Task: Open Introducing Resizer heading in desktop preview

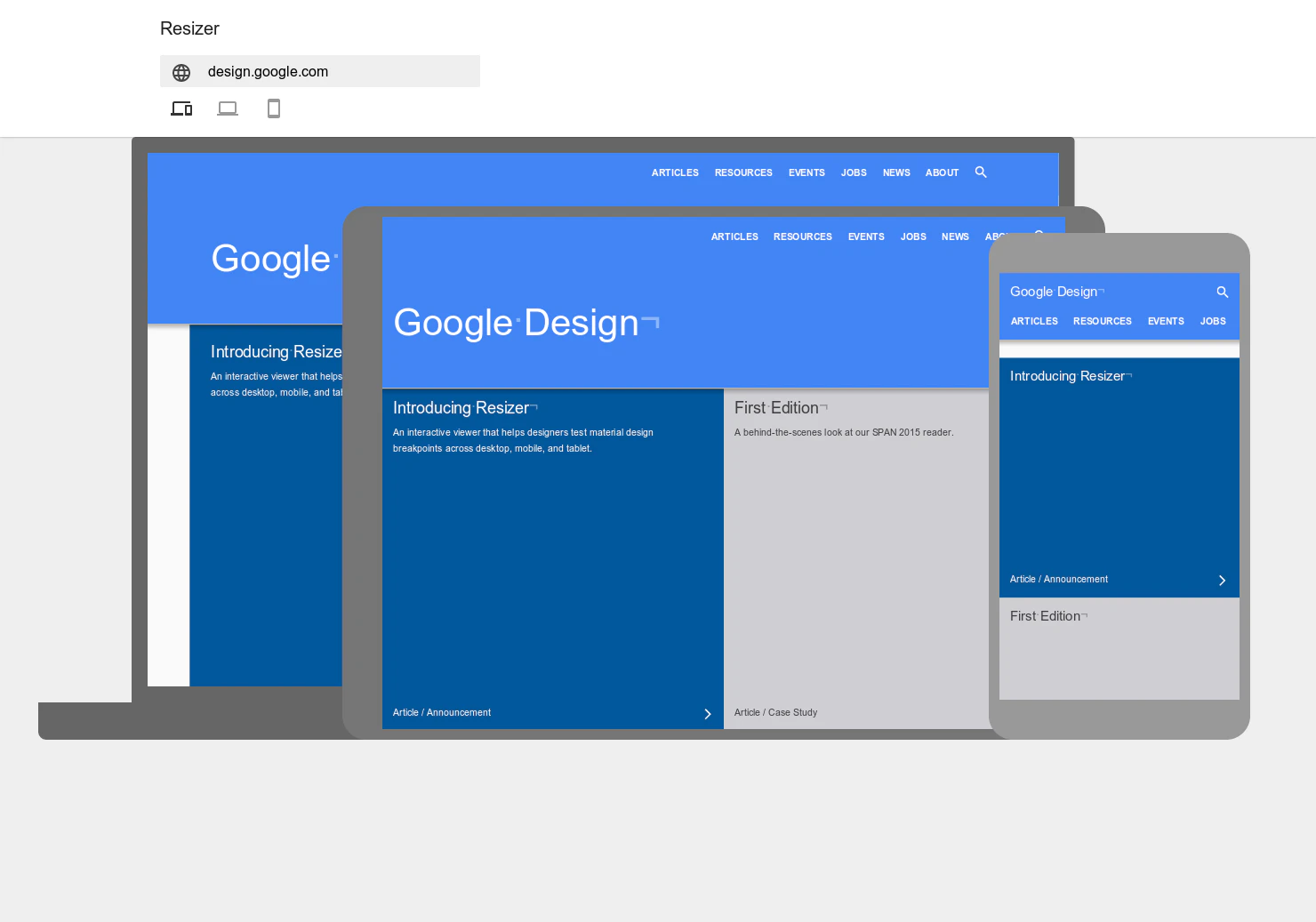Action: point(277,352)
